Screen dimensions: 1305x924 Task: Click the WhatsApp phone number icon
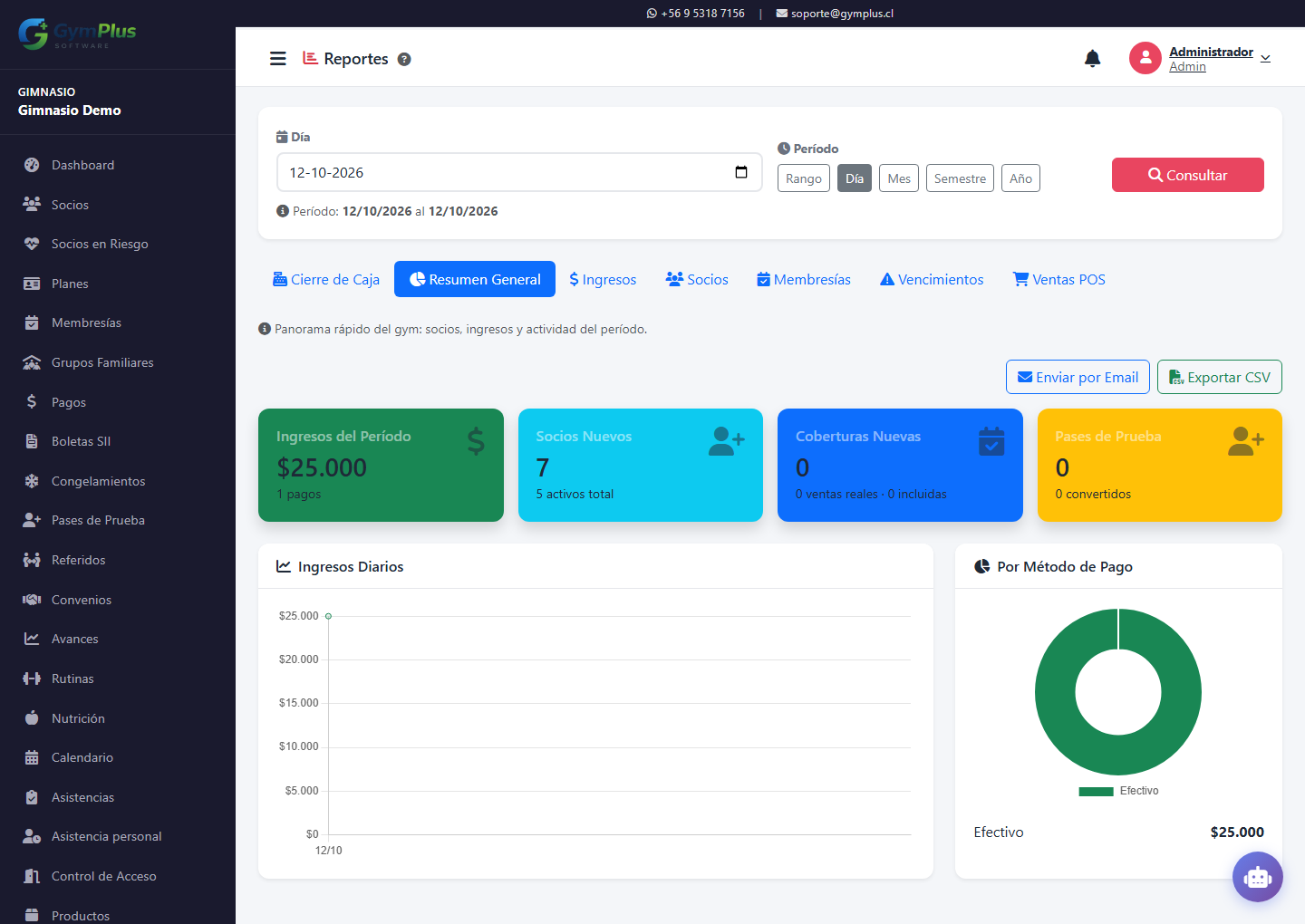click(652, 14)
